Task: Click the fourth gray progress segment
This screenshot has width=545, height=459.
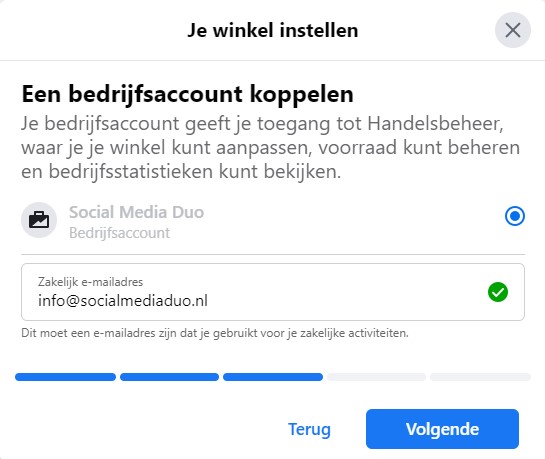Action: (376, 377)
